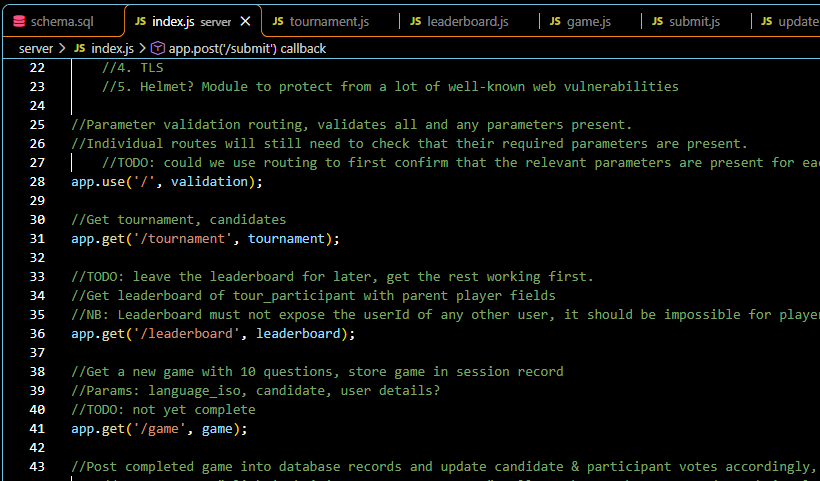Switch to the game.js tab
Image resolution: width=820 pixels, height=481 pixels.
[588, 21]
